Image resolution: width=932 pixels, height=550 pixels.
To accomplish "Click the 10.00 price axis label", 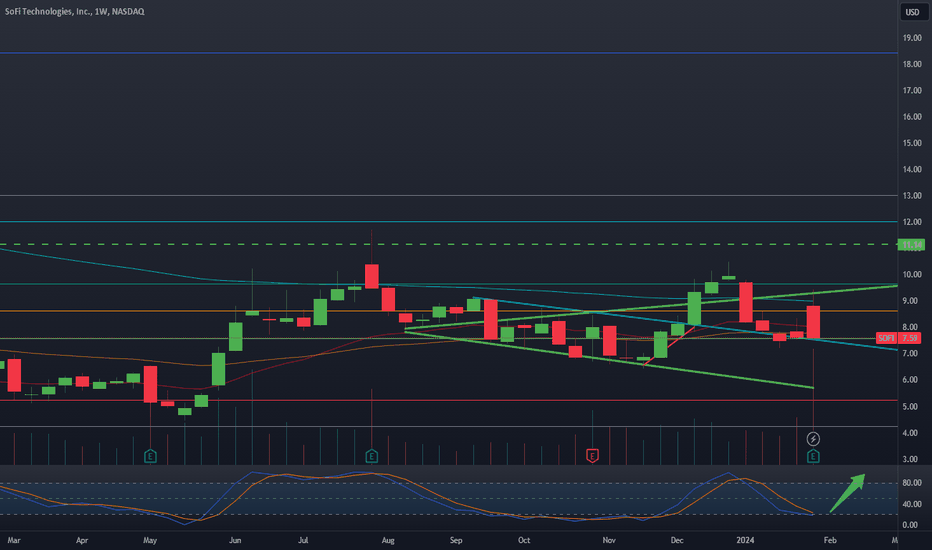I will pos(912,274).
